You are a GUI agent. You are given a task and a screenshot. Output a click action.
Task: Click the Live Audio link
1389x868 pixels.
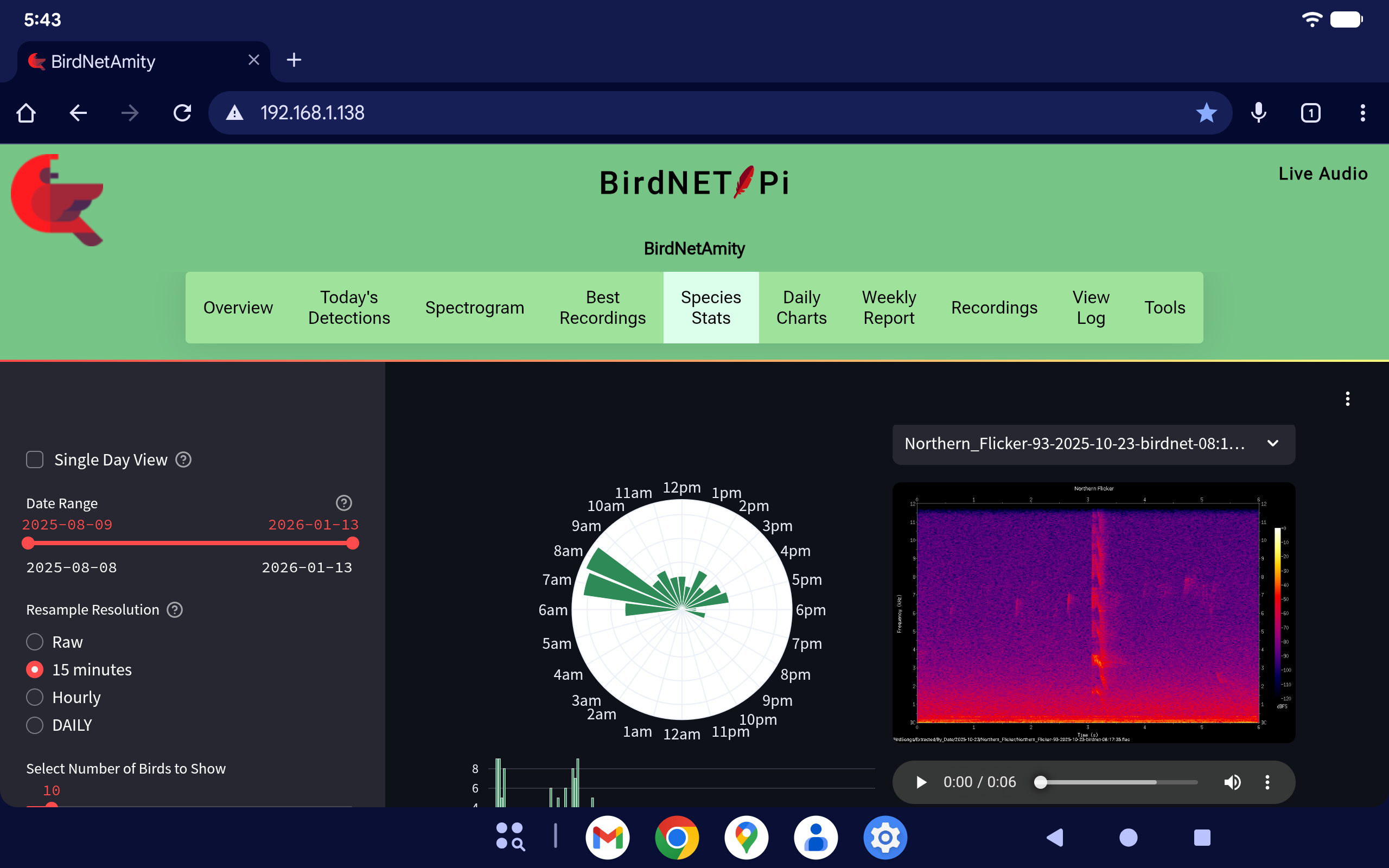coord(1322,174)
